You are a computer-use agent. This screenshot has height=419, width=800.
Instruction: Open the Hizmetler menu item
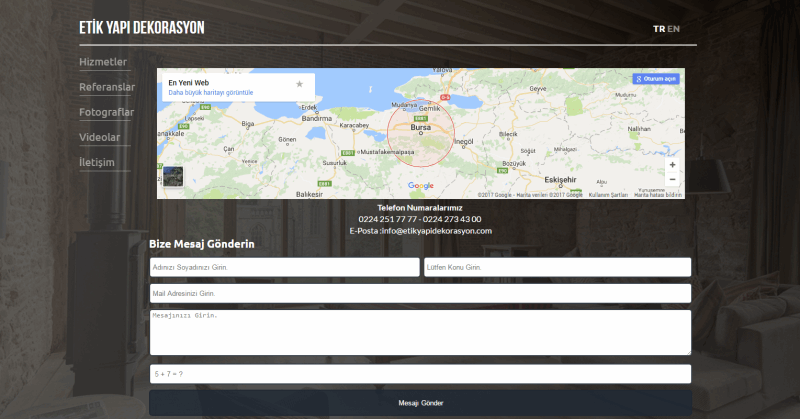click(x=103, y=62)
